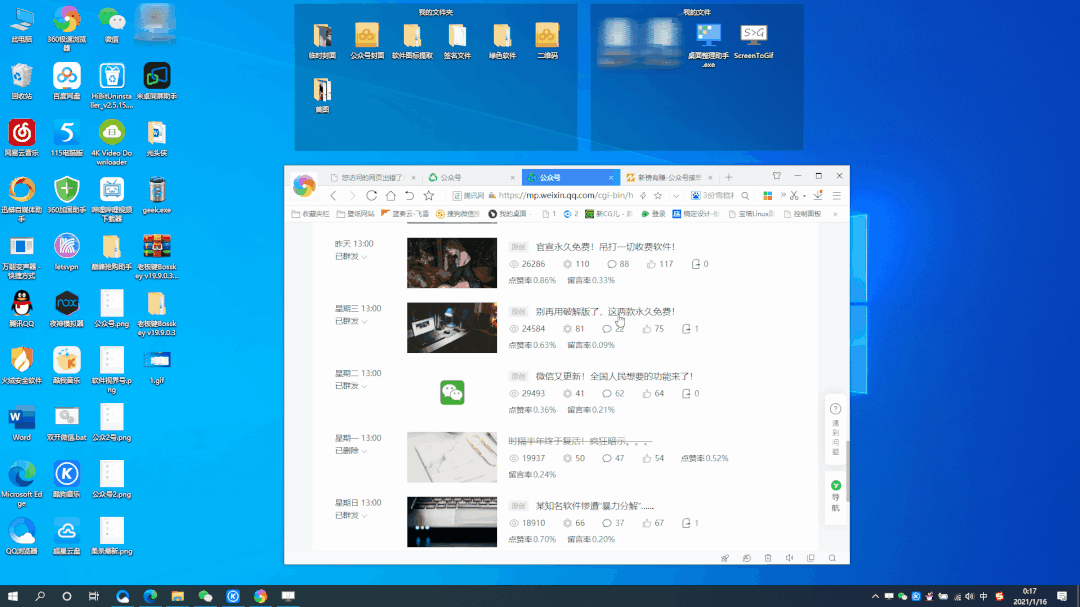The width and height of the screenshot is (1080, 607).
Task: Open the scissors screenshot tool
Action: (794, 196)
